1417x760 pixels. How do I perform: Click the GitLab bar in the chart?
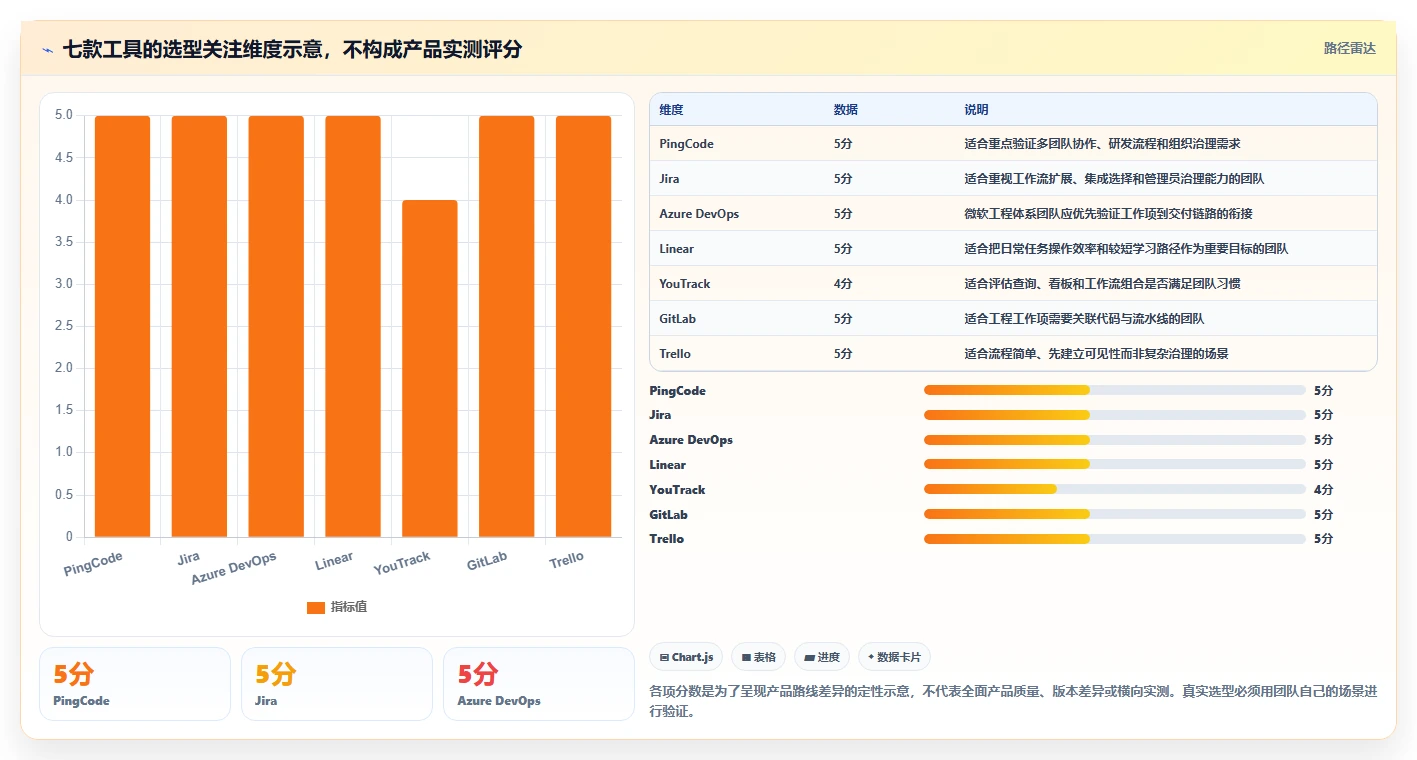(506, 326)
